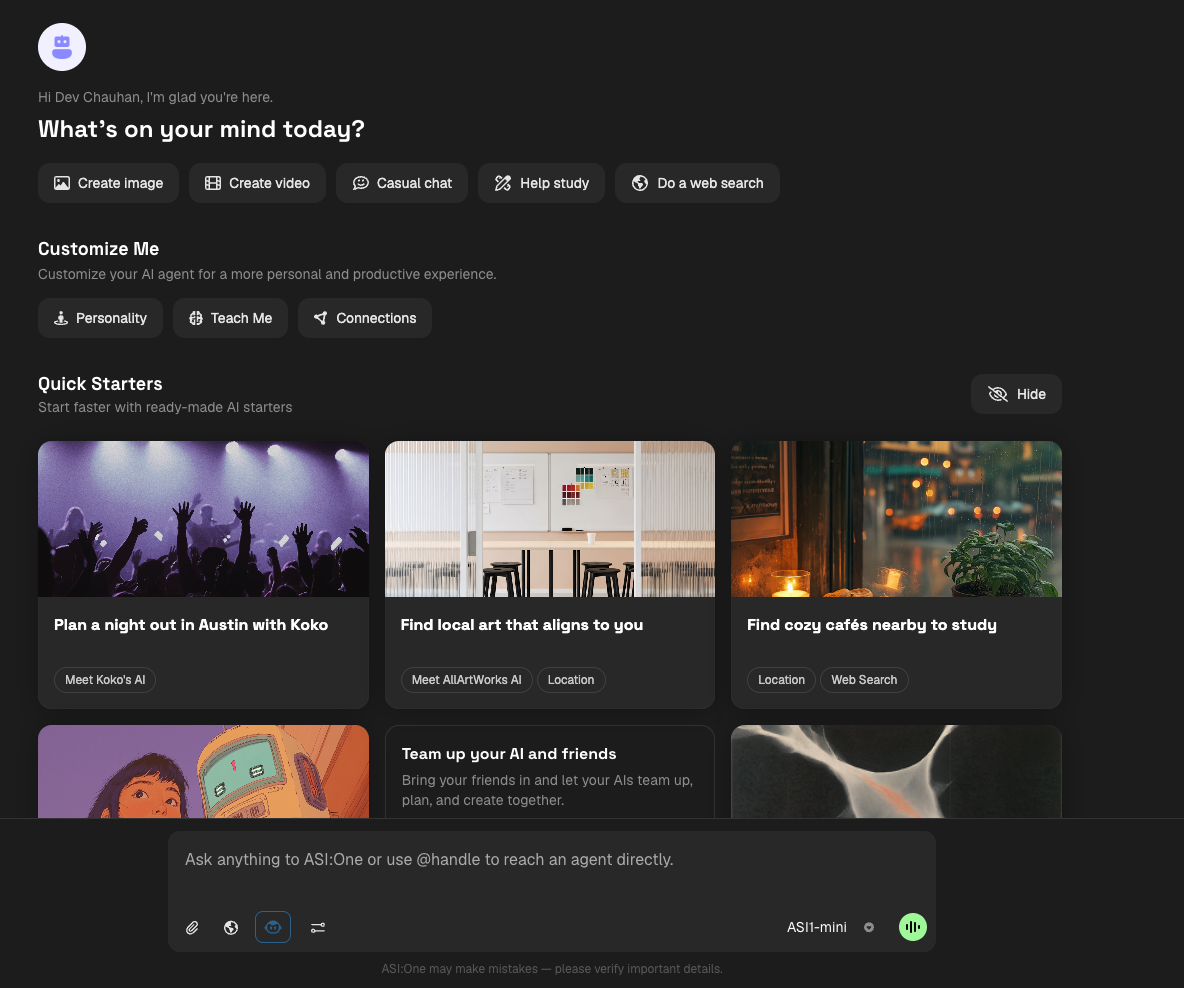The width and height of the screenshot is (1184, 988).
Task: Open the Connections settings
Action: coord(365,318)
